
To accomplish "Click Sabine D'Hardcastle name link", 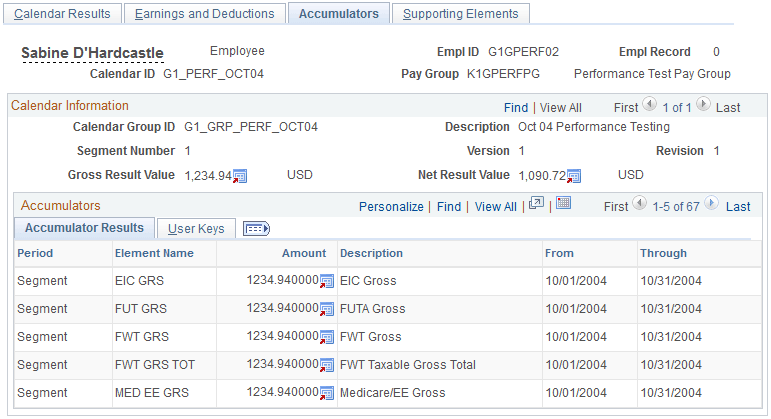I will click(x=92, y=53).
